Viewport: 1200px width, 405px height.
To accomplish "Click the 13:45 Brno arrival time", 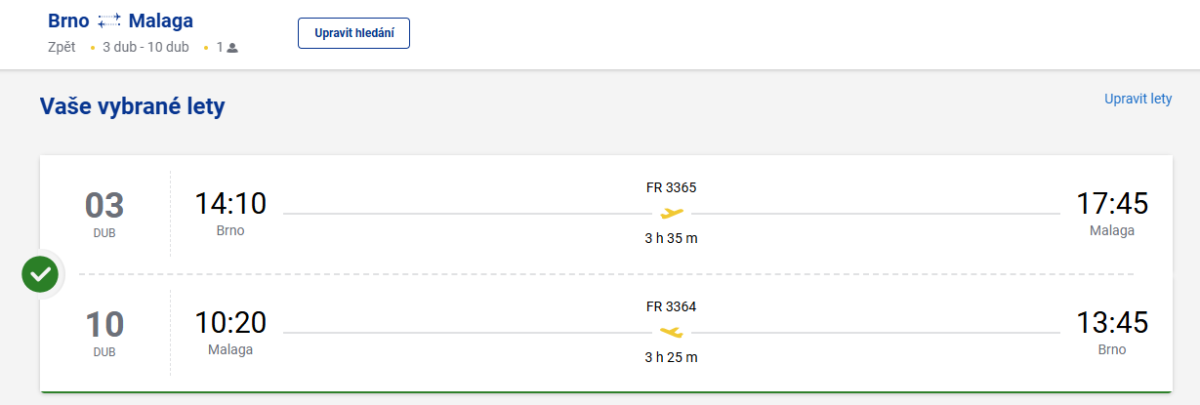I will point(1112,323).
